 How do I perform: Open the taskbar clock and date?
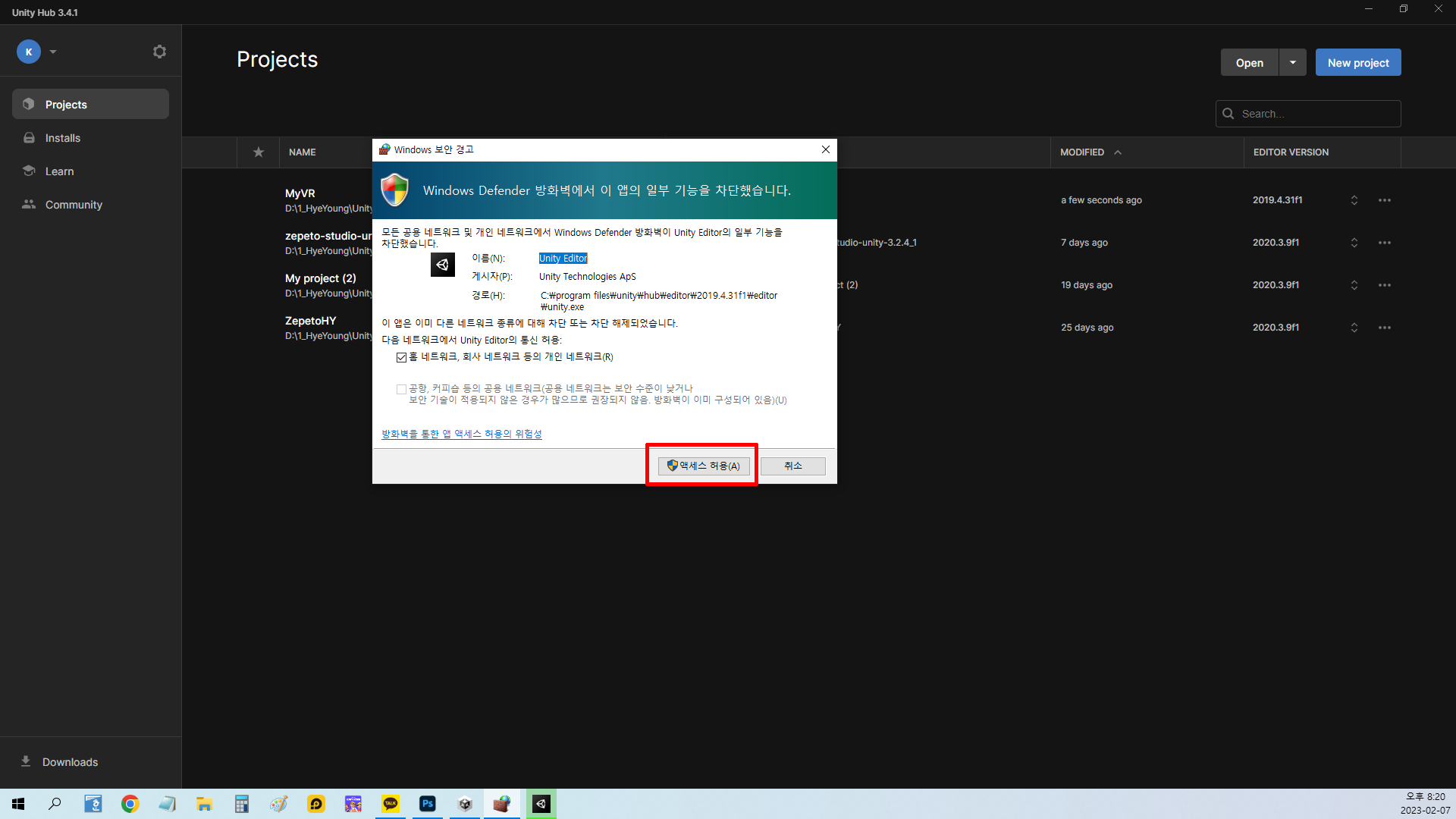[x=1425, y=804]
